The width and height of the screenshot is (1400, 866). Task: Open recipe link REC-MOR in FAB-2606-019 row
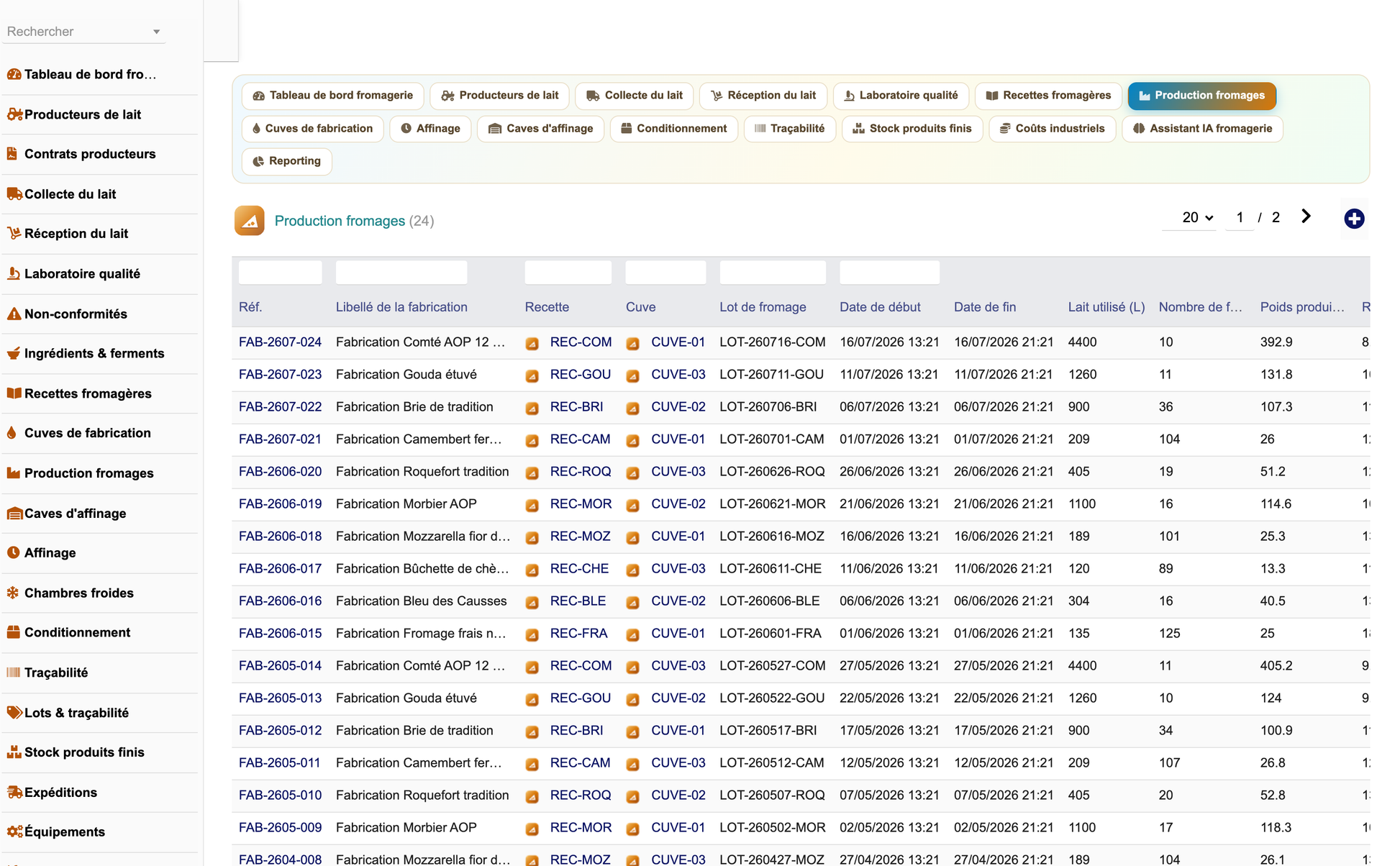point(581,504)
